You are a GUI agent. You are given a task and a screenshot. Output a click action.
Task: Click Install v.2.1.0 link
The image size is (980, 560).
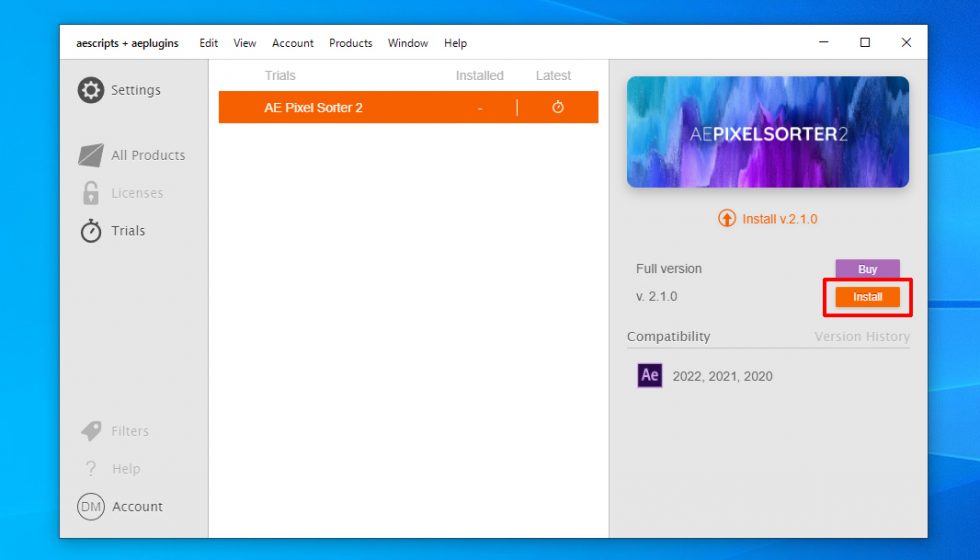coord(779,219)
